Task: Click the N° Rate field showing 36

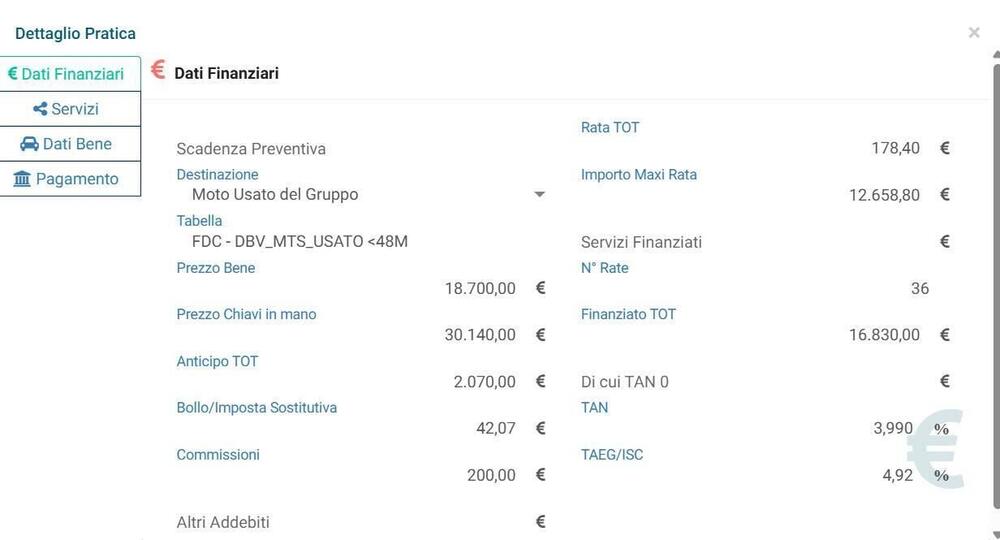Action: (x=920, y=288)
